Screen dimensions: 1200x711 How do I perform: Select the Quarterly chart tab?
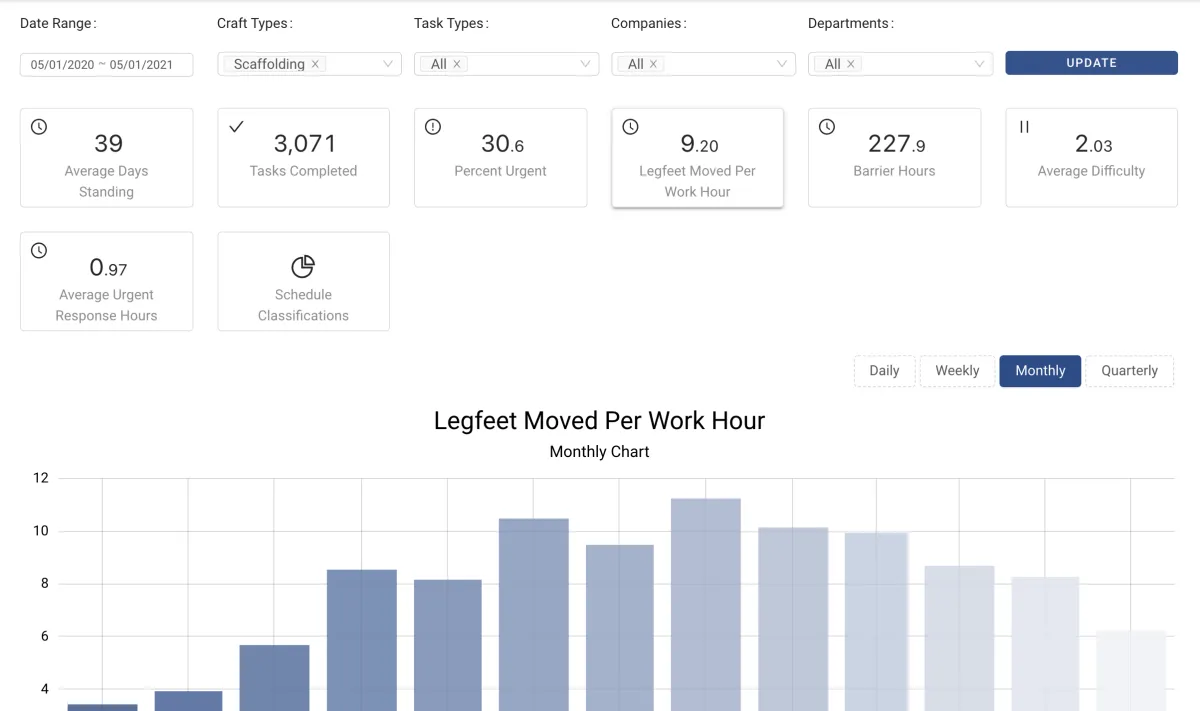pos(1129,370)
